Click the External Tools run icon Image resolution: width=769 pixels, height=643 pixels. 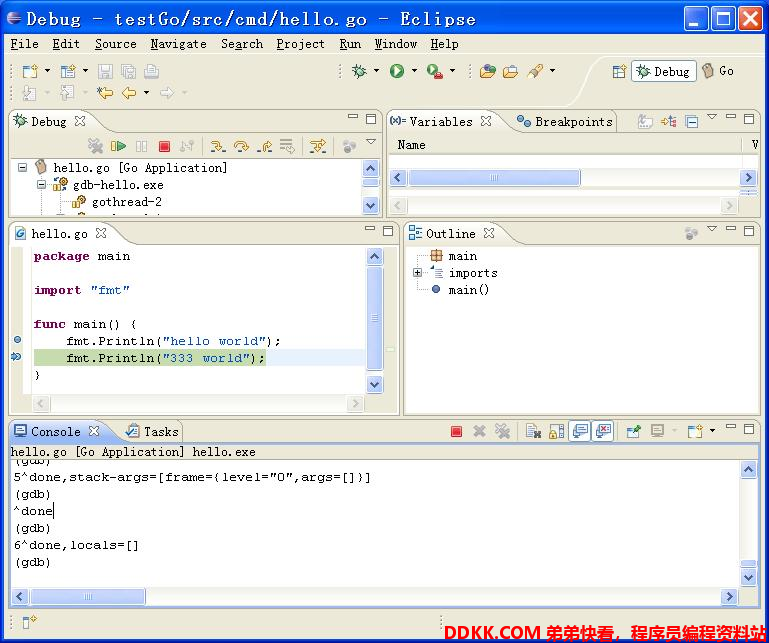(x=435, y=71)
